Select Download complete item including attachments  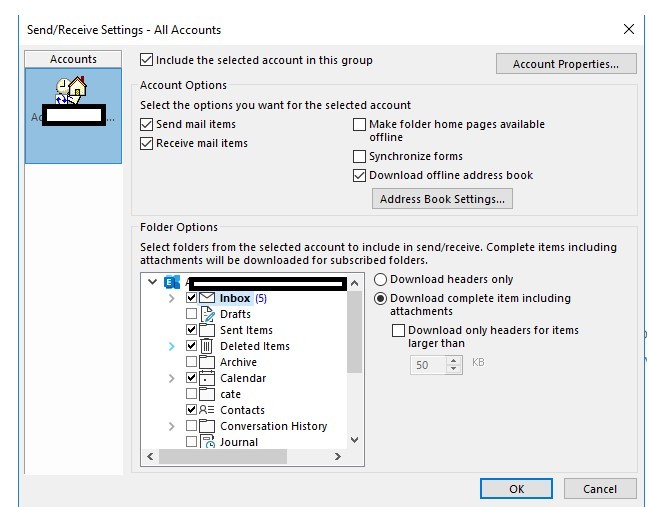click(x=380, y=298)
